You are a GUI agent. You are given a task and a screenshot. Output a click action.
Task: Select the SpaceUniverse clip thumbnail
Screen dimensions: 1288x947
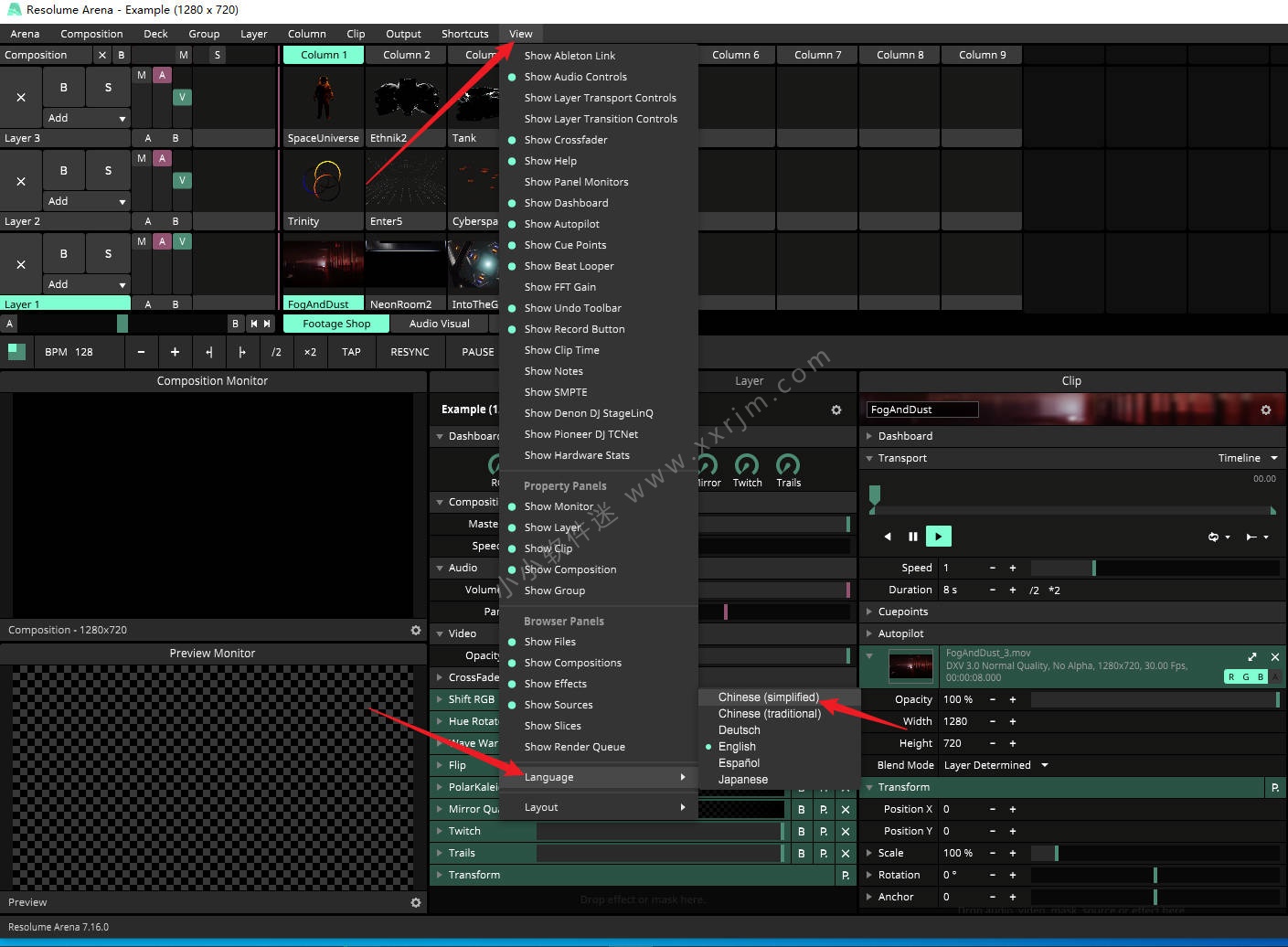pyautogui.click(x=323, y=98)
